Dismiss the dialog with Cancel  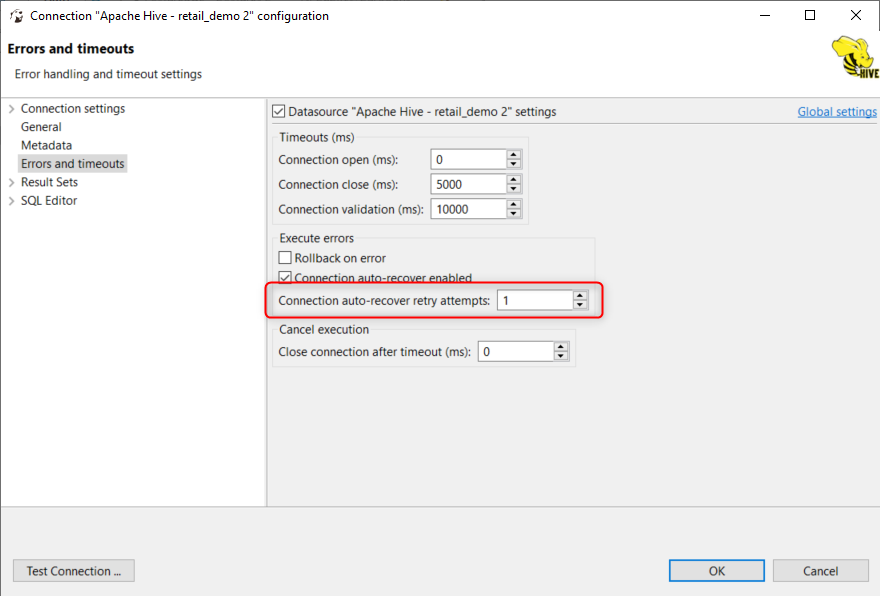820,570
